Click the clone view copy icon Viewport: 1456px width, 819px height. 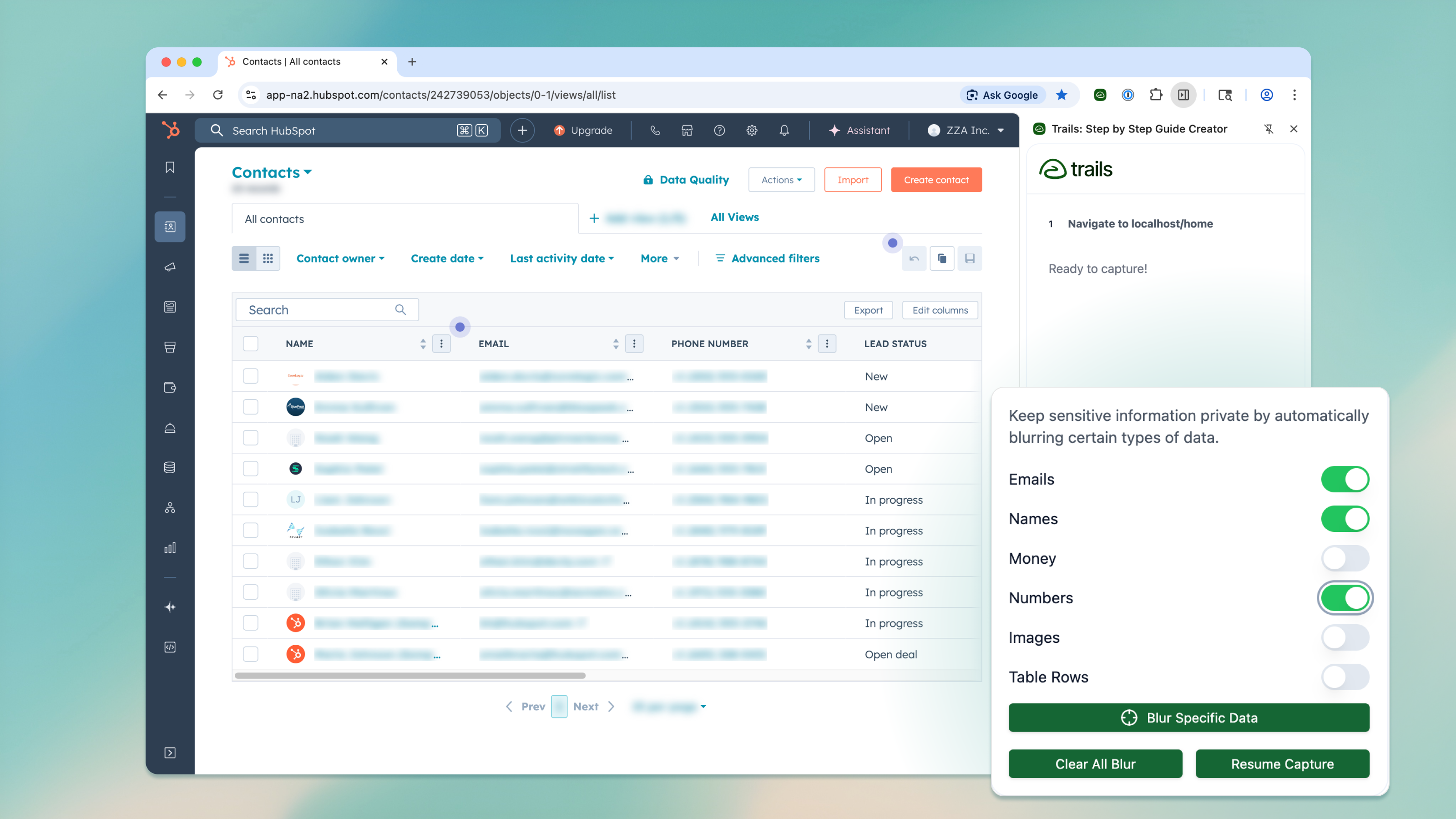click(942, 258)
